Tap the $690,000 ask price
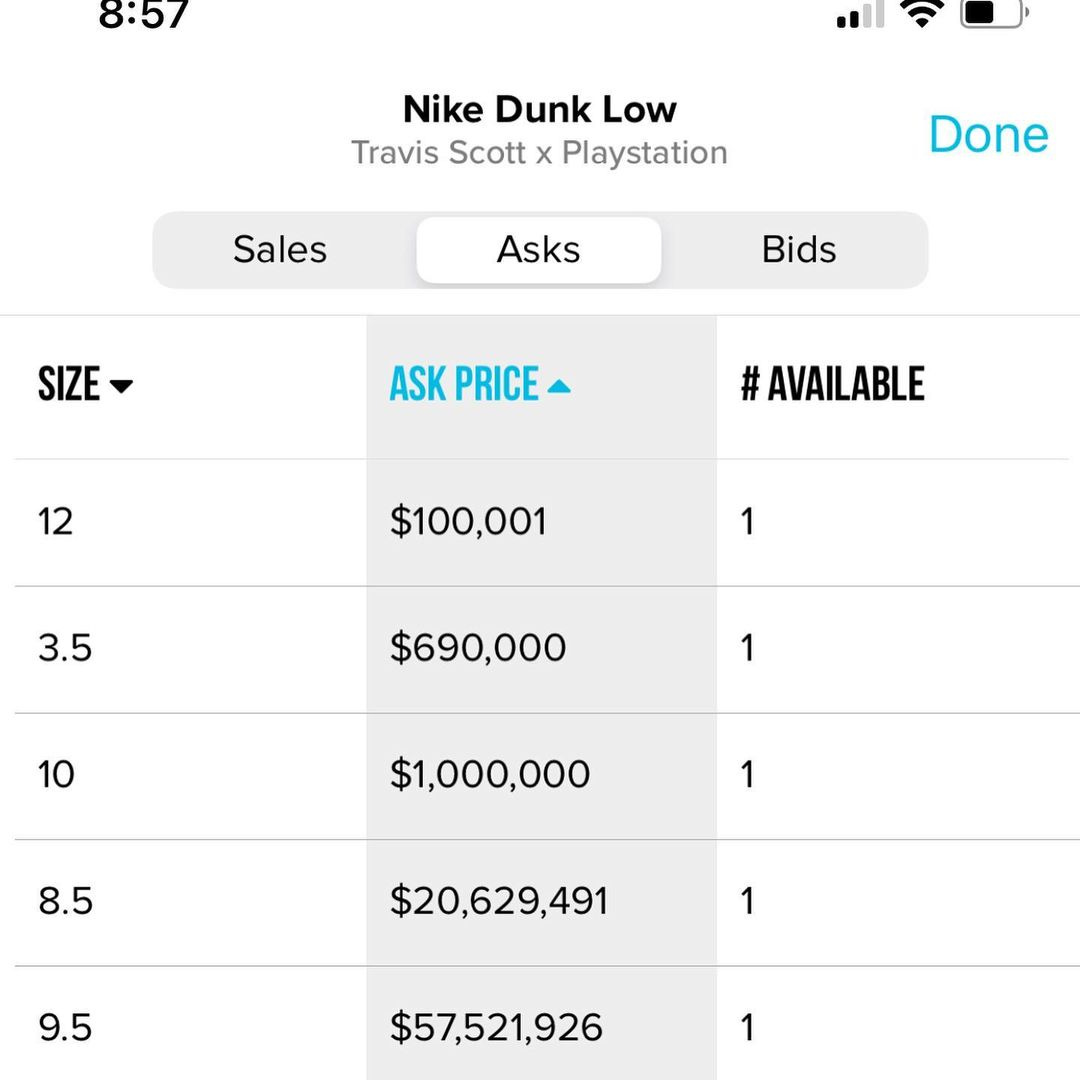1080x1080 pixels. (478, 648)
